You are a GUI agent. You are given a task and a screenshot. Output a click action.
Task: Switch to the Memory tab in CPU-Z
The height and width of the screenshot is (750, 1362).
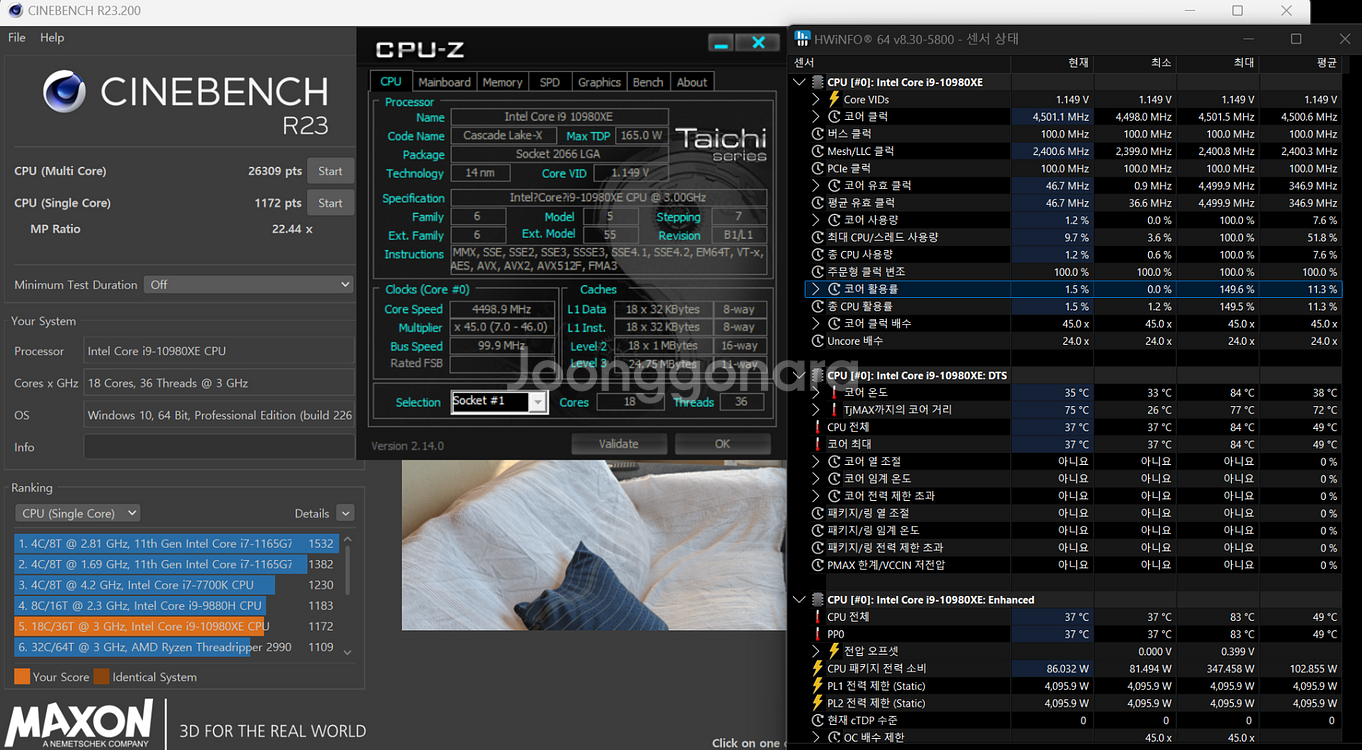pyautogui.click(x=502, y=82)
